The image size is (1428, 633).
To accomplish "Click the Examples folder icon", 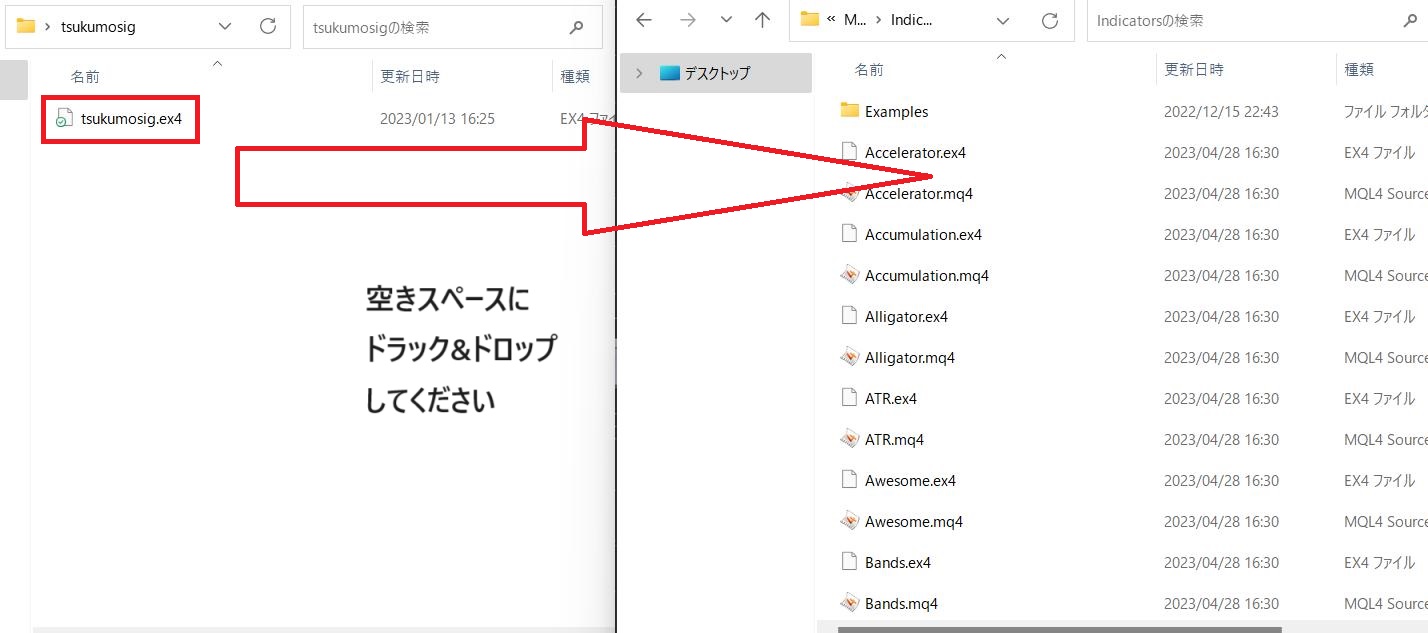I will pos(850,111).
